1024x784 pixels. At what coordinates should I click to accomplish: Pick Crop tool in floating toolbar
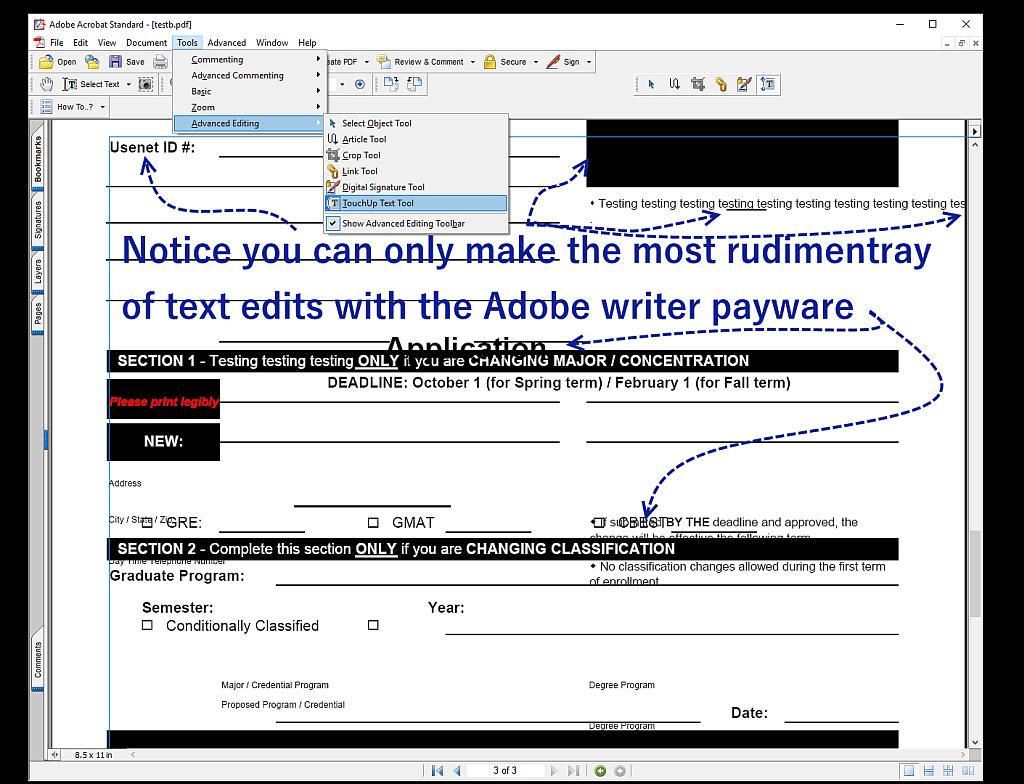698,84
